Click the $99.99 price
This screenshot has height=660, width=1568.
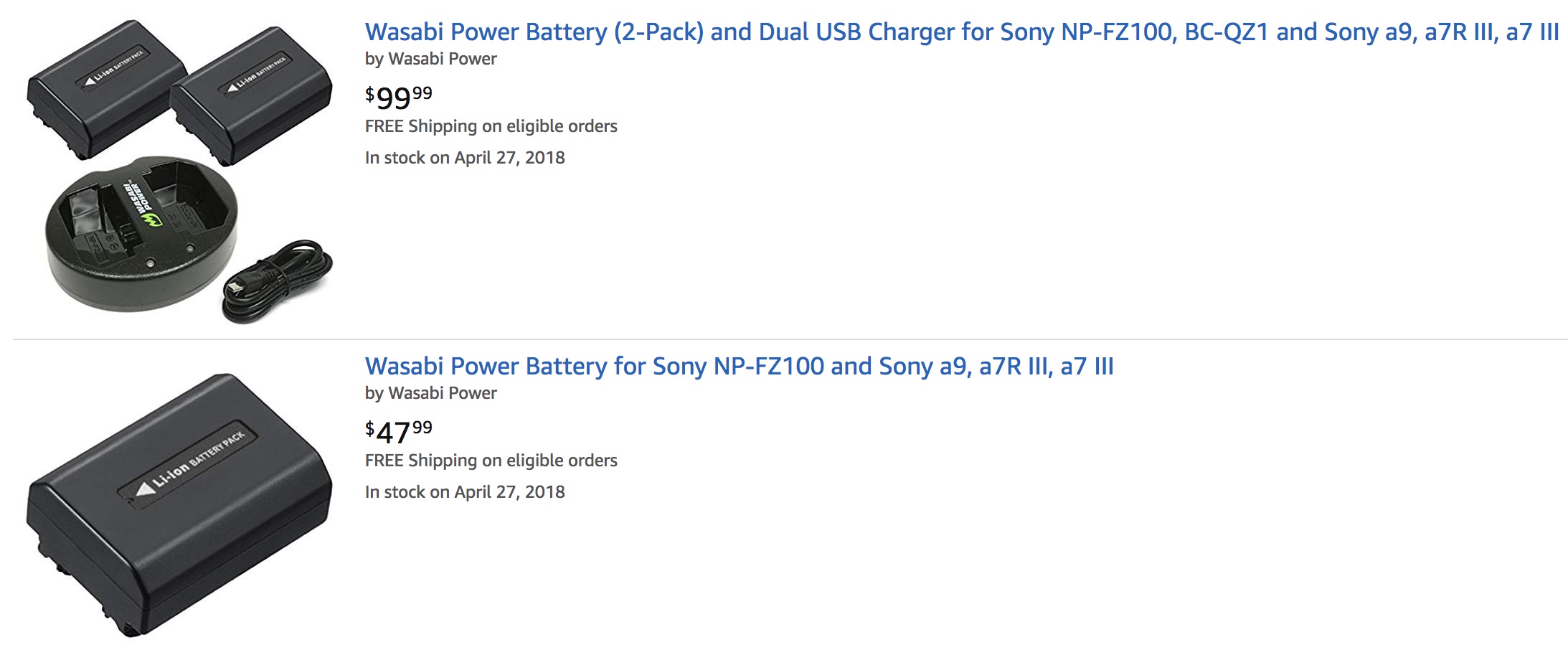[x=399, y=97]
